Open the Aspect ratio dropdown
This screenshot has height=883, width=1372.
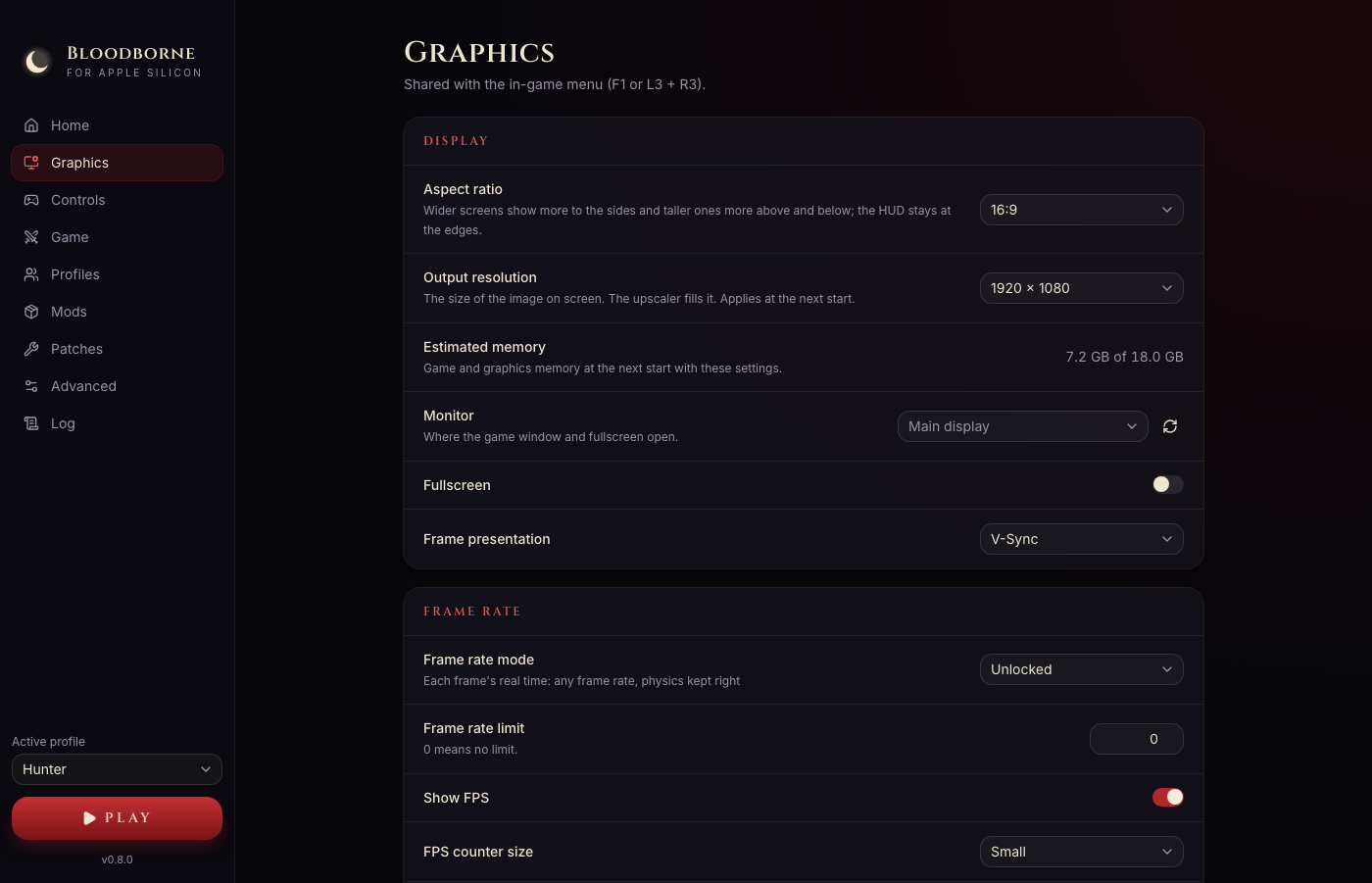pyautogui.click(x=1082, y=210)
